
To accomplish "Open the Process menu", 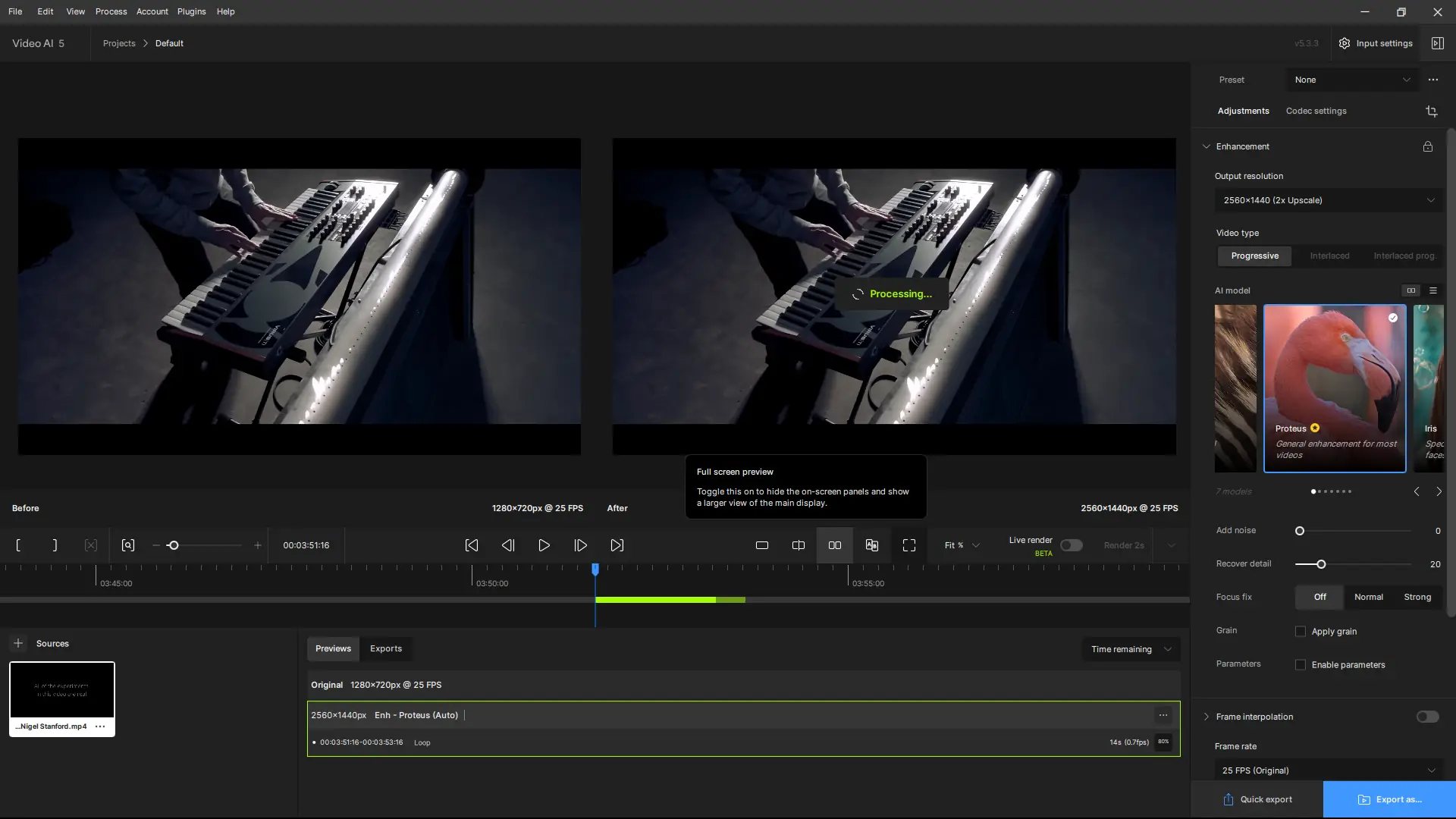I will pos(111,11).
